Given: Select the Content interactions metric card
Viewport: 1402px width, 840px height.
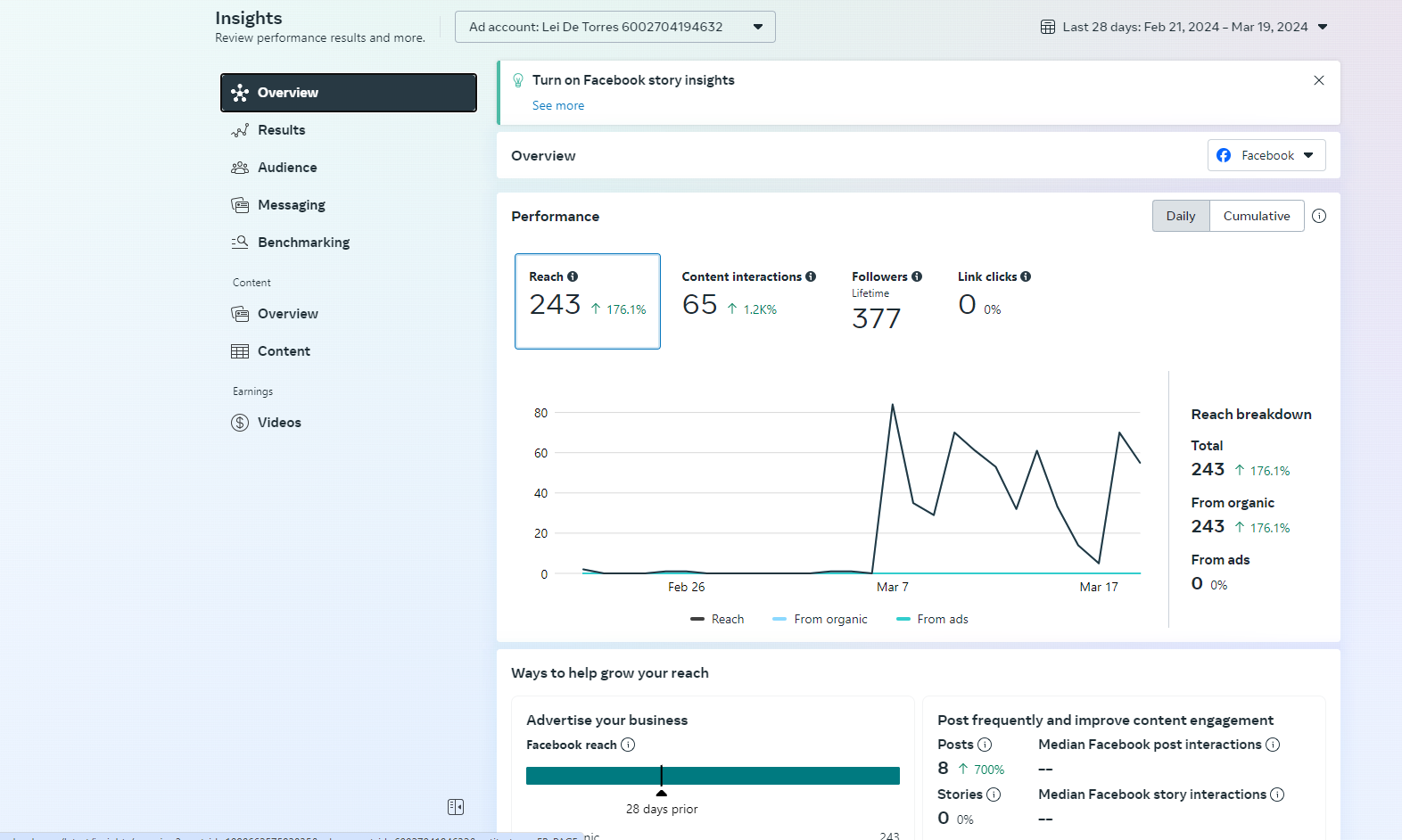Looking at the screenshot, I should (747, 301).
